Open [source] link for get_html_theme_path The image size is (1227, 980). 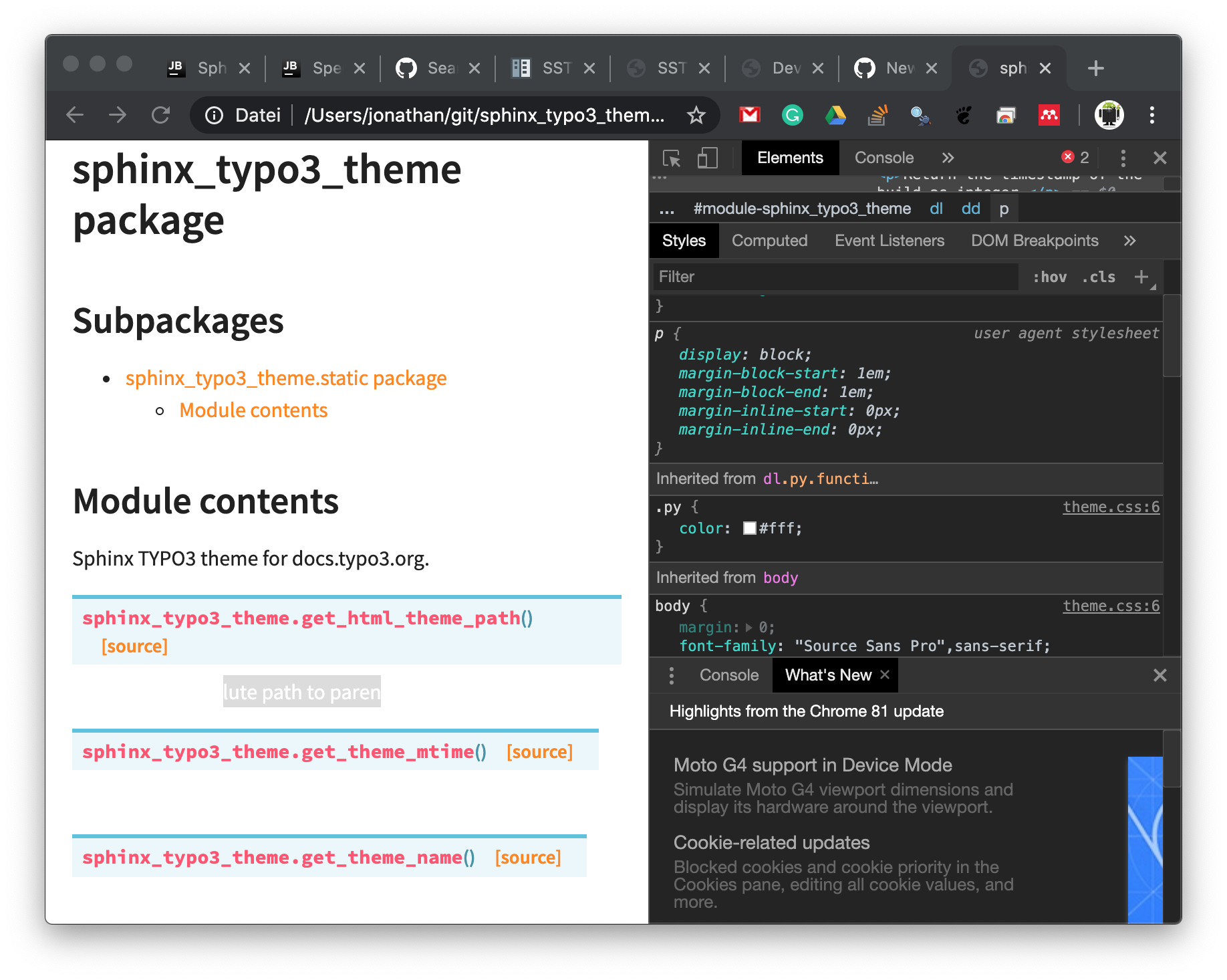pos(134,646)
